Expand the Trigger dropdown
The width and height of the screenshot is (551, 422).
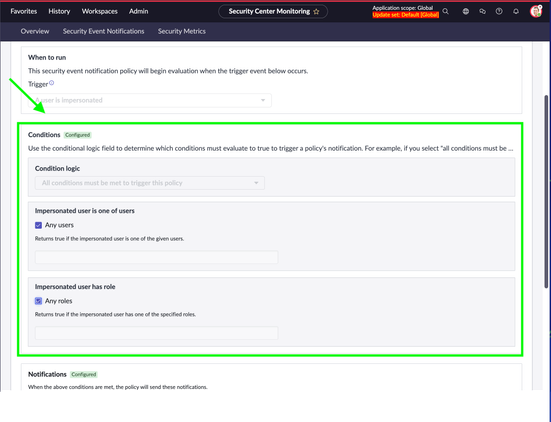150,100
